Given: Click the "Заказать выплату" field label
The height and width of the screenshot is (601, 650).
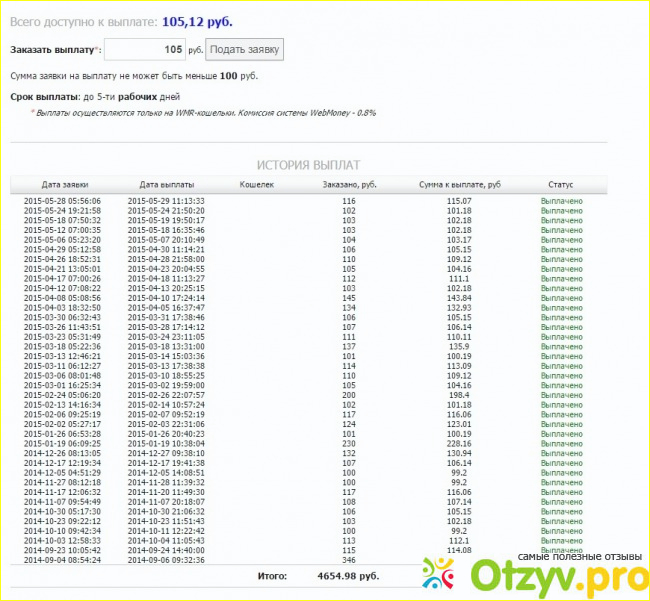Looking at the screenshot, I should [x=54, y=49].
